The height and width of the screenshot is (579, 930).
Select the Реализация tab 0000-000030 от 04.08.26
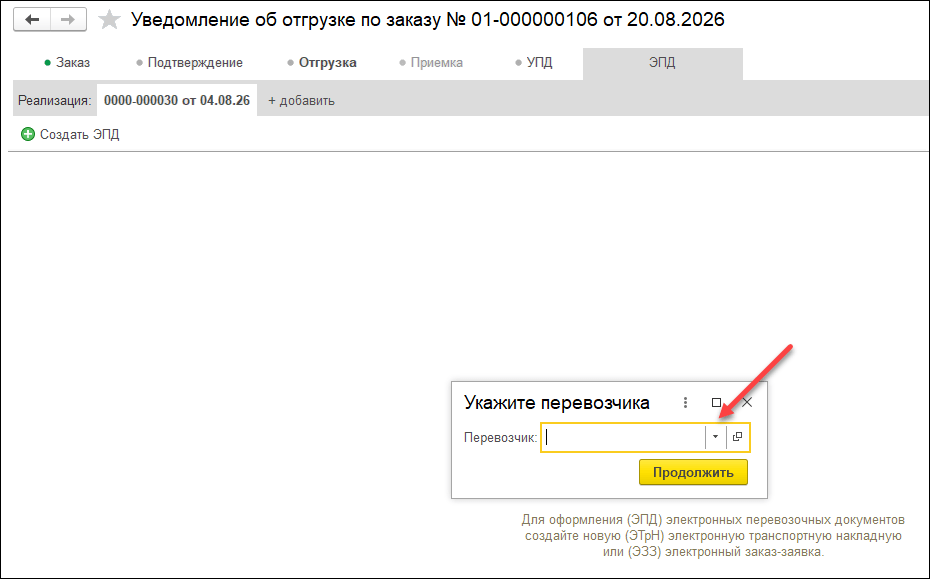pyautogui.click(x=177, y=100)
